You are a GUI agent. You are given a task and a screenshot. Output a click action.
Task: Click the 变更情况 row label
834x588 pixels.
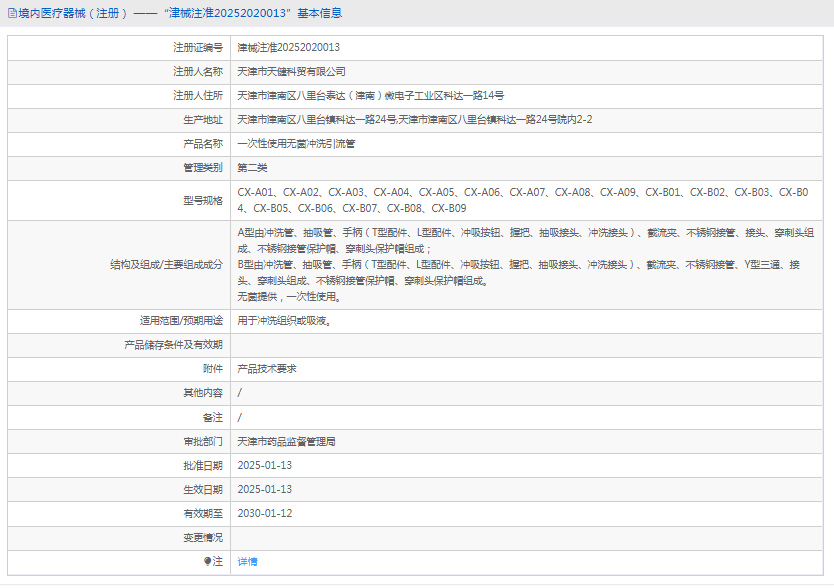tap(203, 537)
